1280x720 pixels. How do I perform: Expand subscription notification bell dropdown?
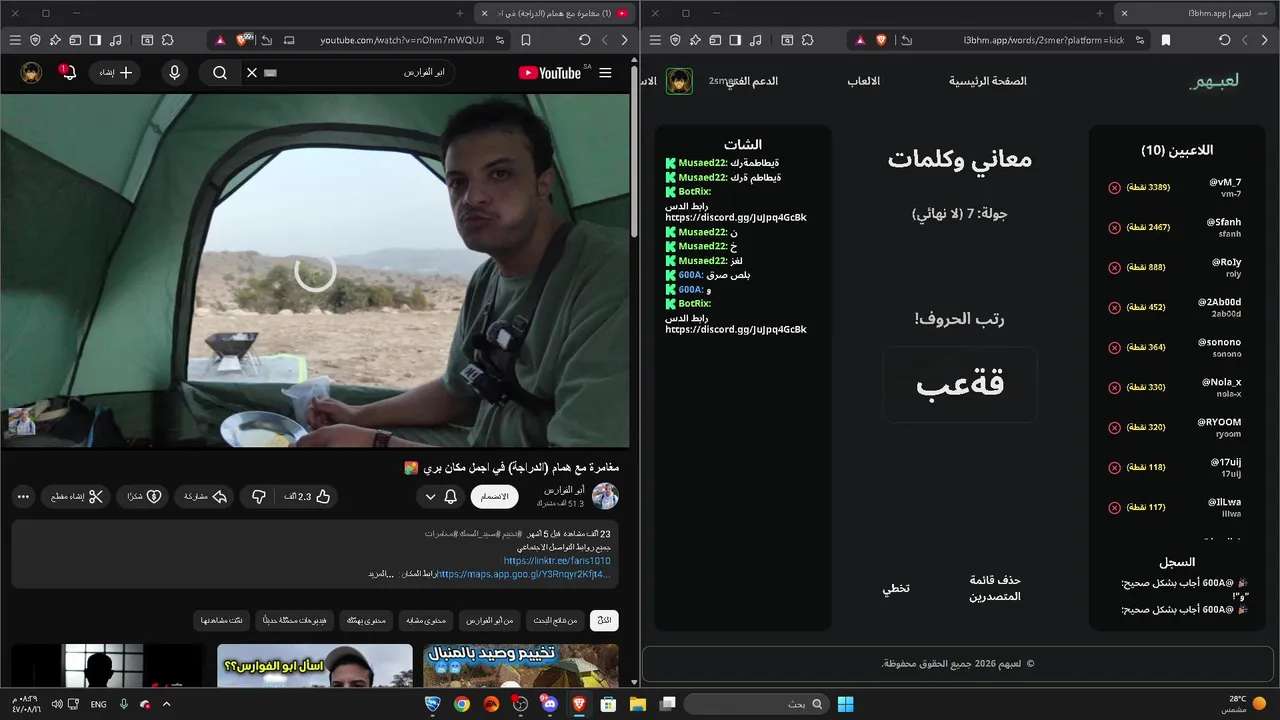(x=440, y=496)
